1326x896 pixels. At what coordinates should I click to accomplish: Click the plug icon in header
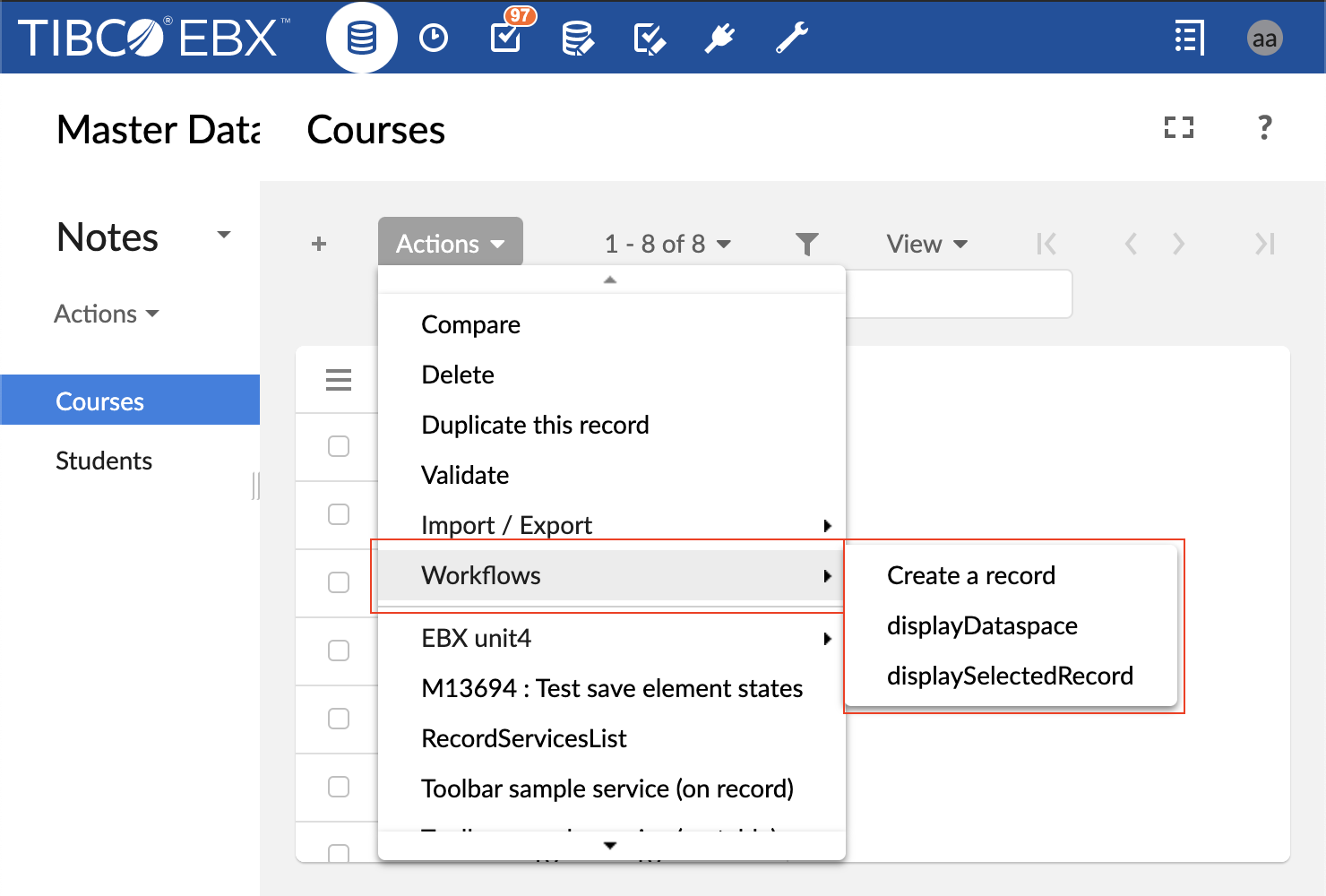point(719,39)
